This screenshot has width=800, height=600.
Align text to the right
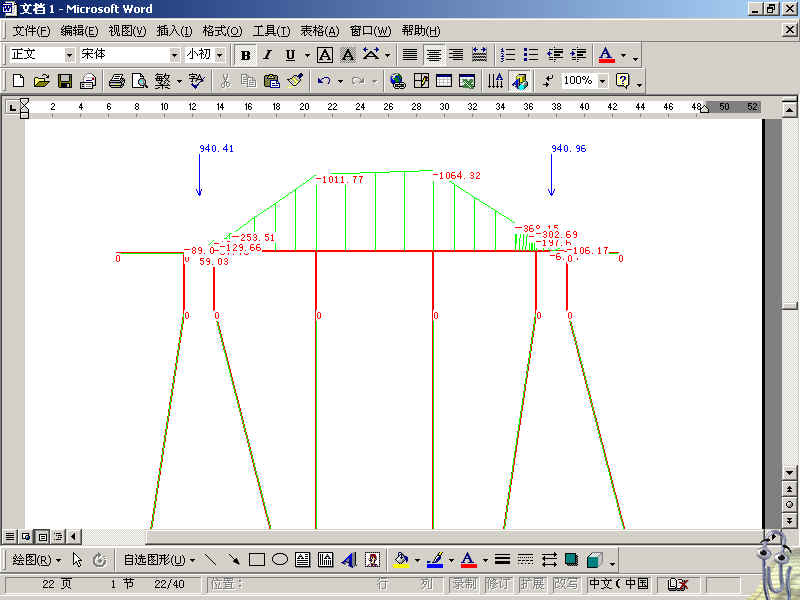click(456, 55)
